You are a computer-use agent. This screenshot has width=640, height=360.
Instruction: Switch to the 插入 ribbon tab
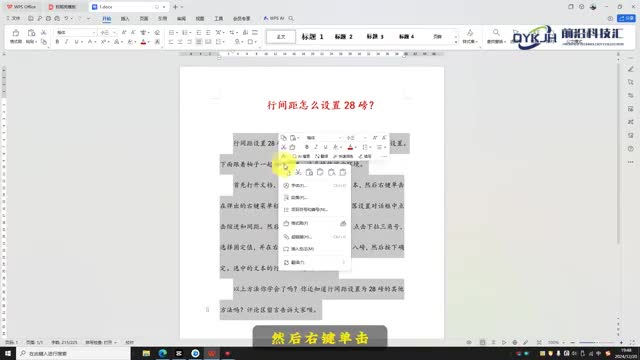125,19
